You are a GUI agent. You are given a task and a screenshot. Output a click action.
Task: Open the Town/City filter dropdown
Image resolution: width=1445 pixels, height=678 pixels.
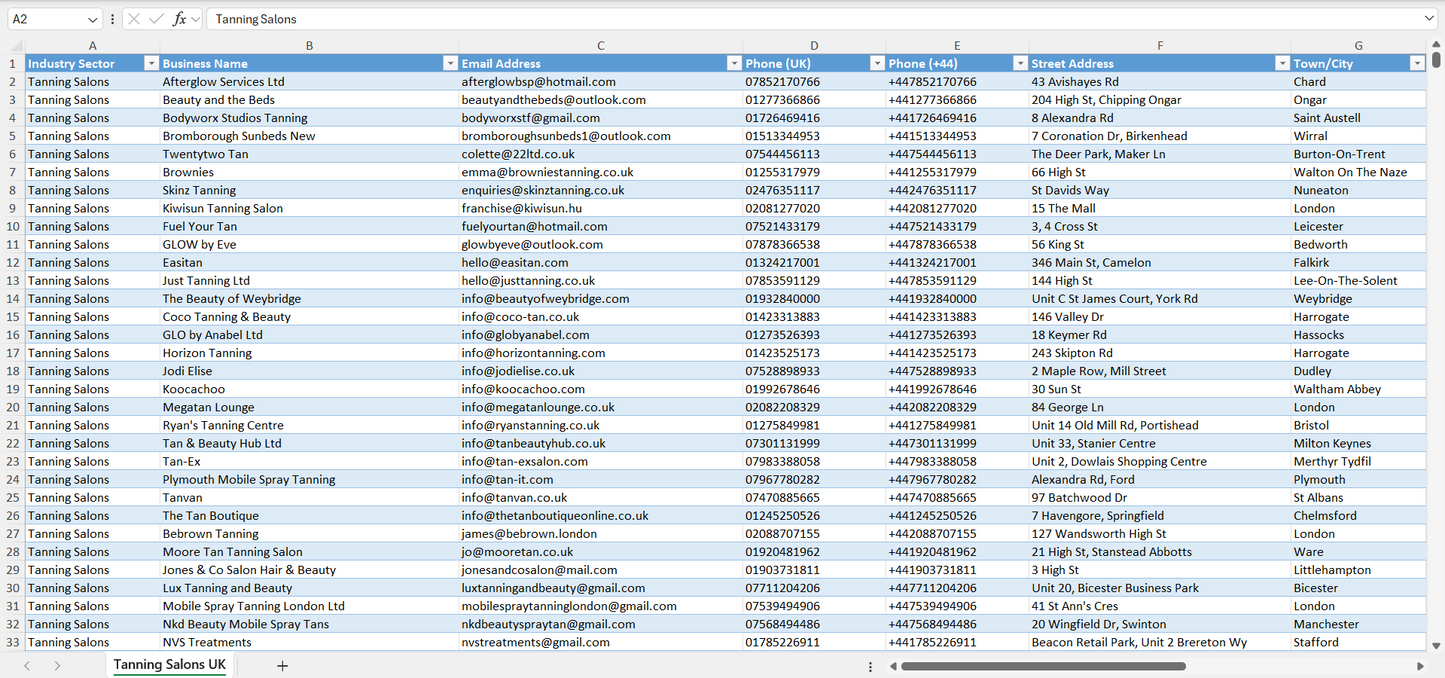pos(1417,63)
